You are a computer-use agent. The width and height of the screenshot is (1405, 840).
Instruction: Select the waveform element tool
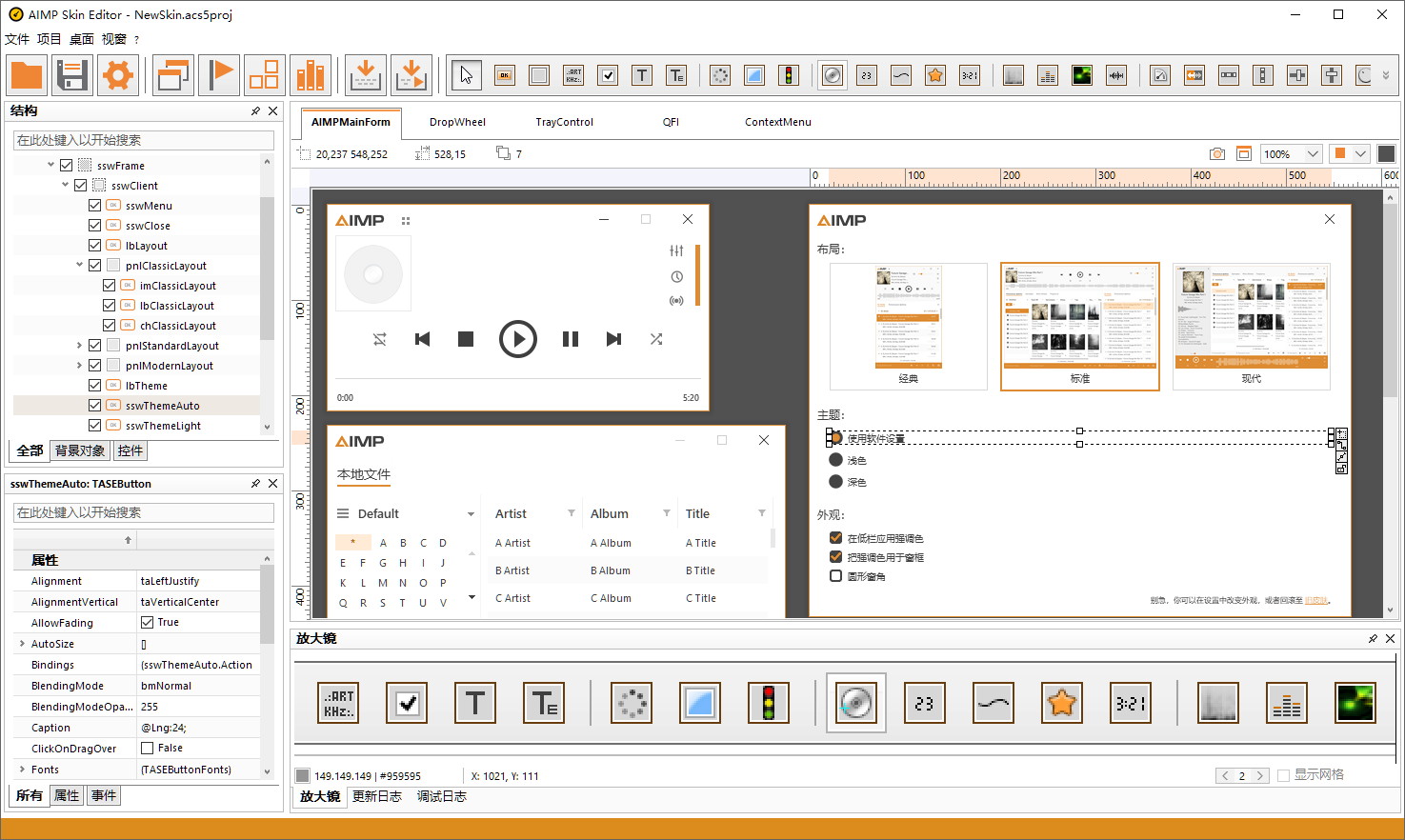pyautogui.click(x=1116, y=75)
